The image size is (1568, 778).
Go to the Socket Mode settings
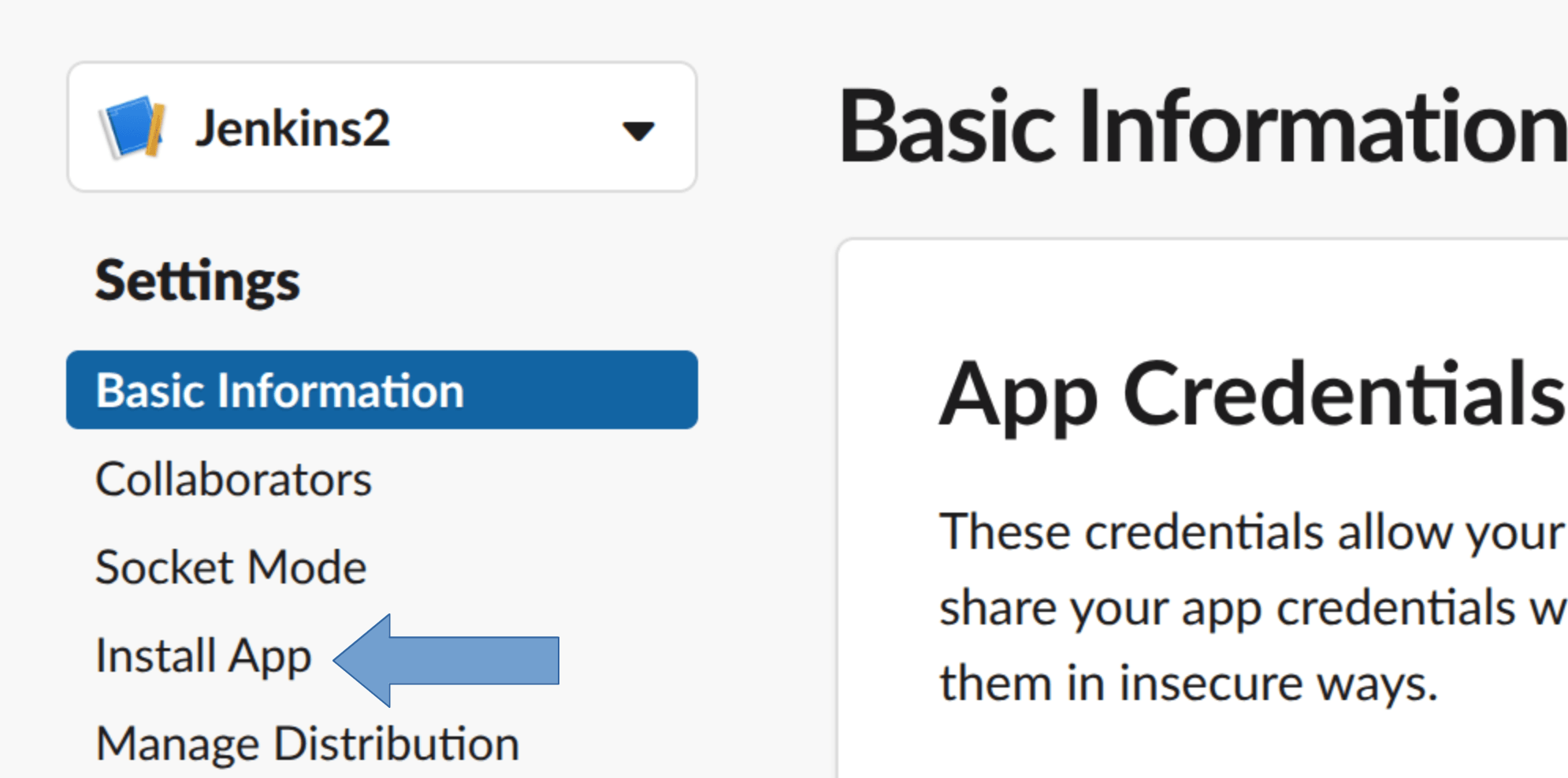coord(230,567)
